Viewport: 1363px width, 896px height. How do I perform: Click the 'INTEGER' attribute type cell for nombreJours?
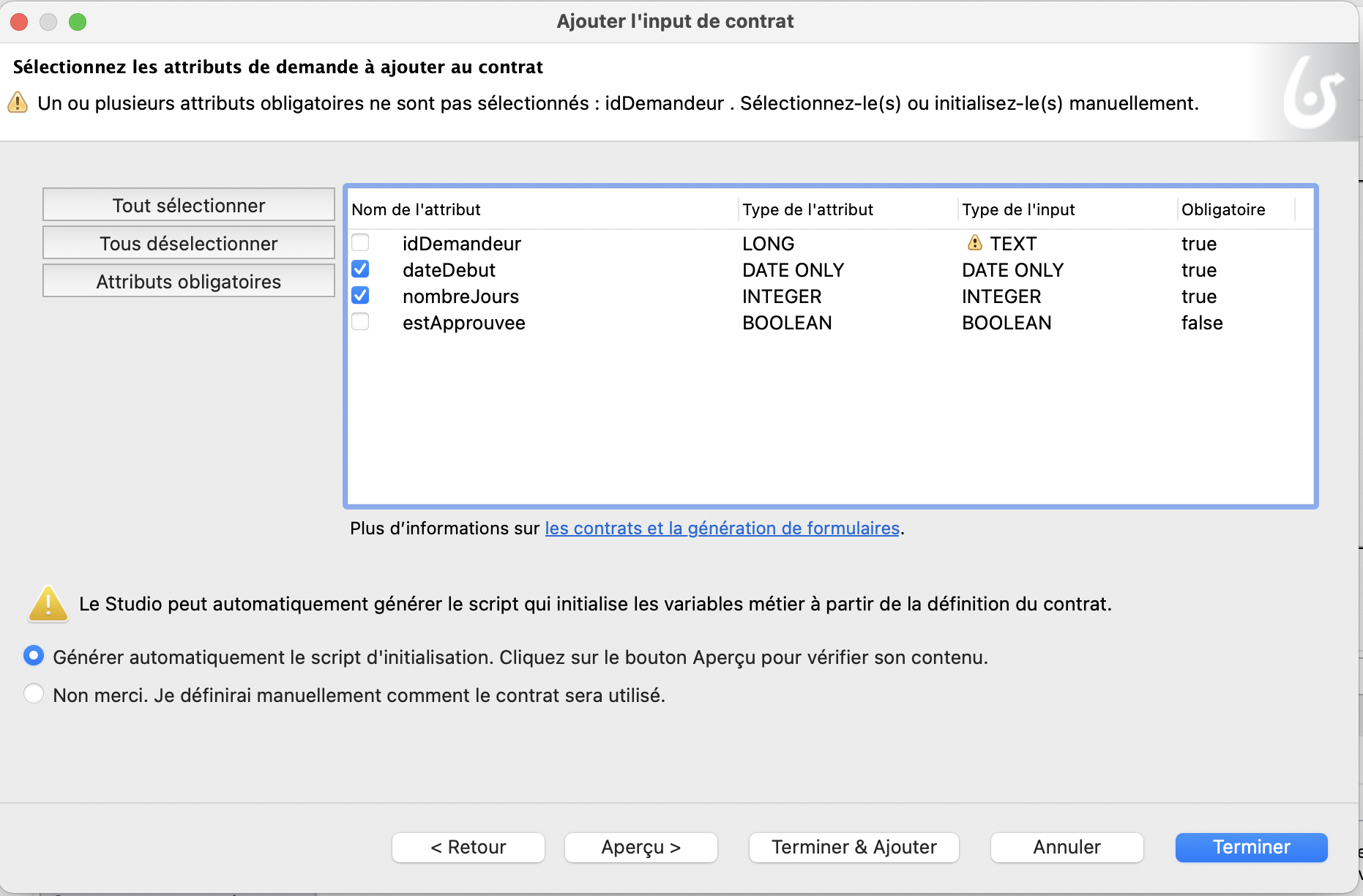pos(782,296)
